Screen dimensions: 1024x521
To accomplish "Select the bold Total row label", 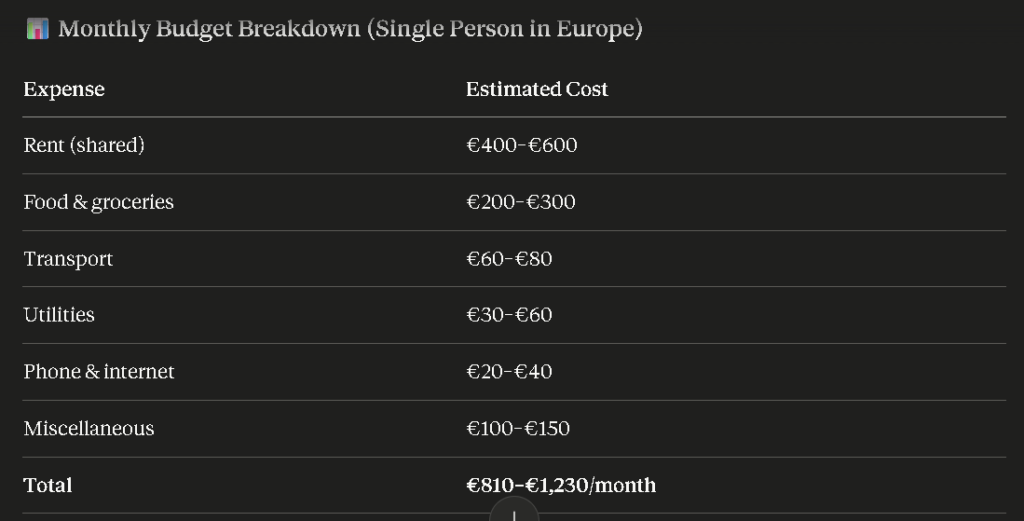I will point(48,485).
